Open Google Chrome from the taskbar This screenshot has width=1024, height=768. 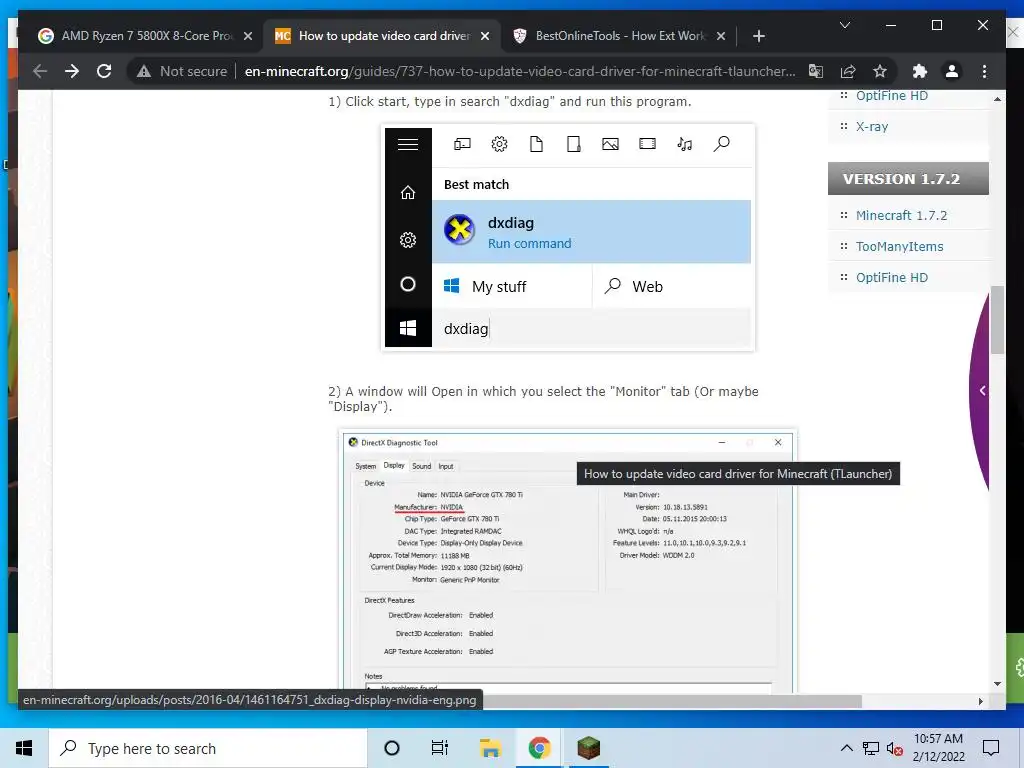pos(539,748)
